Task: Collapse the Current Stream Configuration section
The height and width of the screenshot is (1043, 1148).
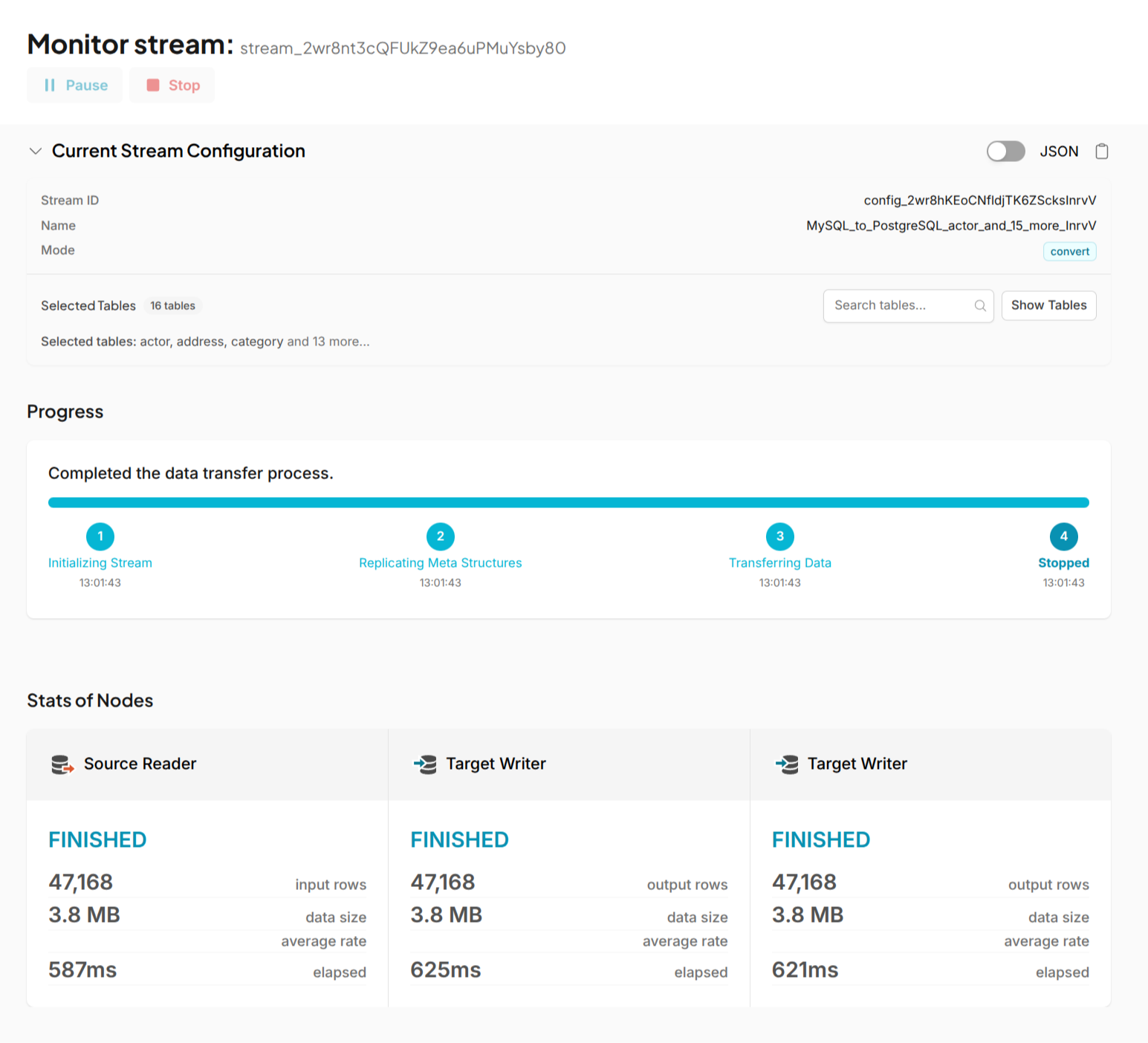Action: [x=35, y=151]
